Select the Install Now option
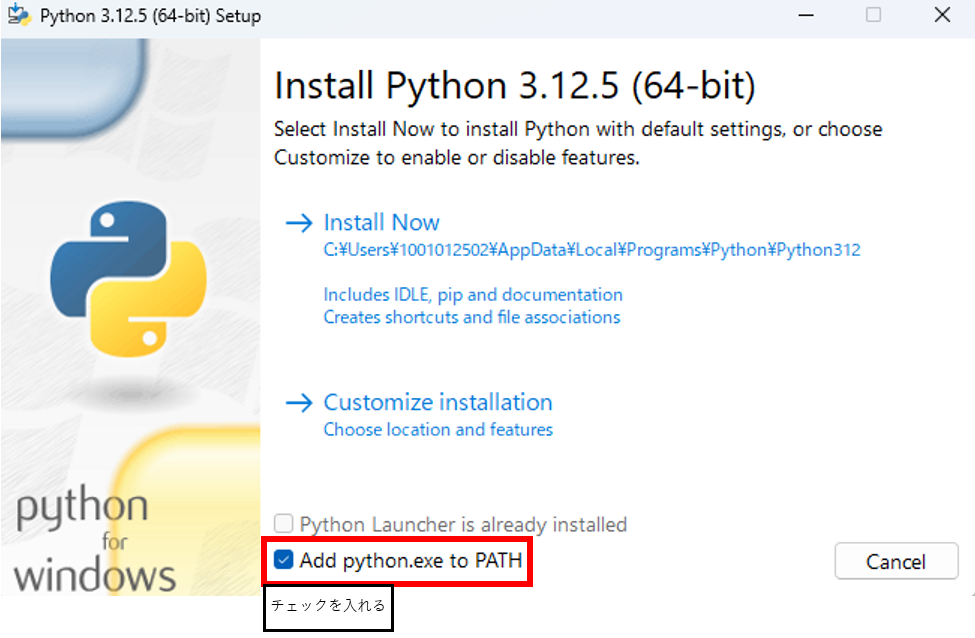Viewport: 975px width, 638px height. click(x=381, y=223)
